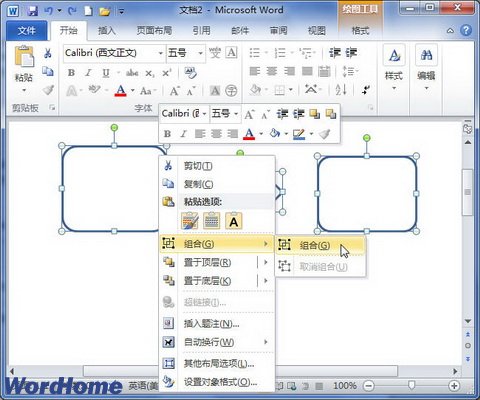
Task: Open the 编辑 editing dropdown
Action: tap(427, 88)
